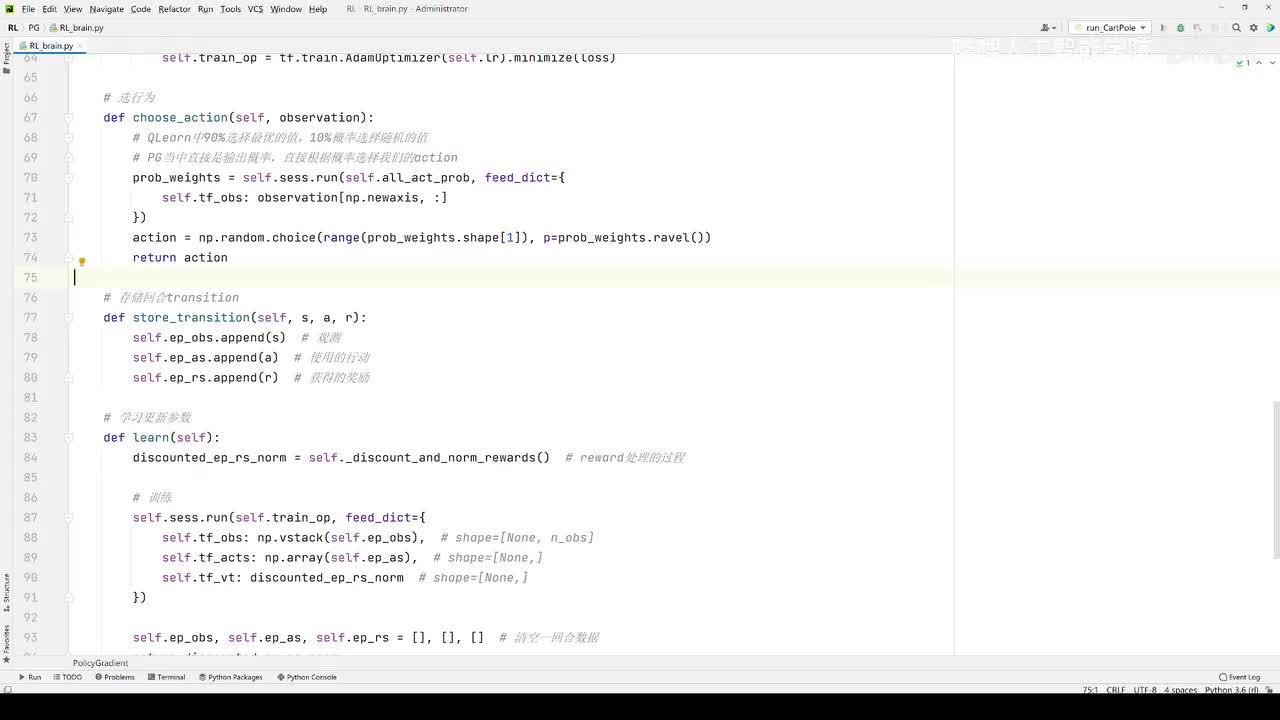Viewport: 1280px width, 720px height.
Task: Open the File menu
Action: tap(28, 9)
